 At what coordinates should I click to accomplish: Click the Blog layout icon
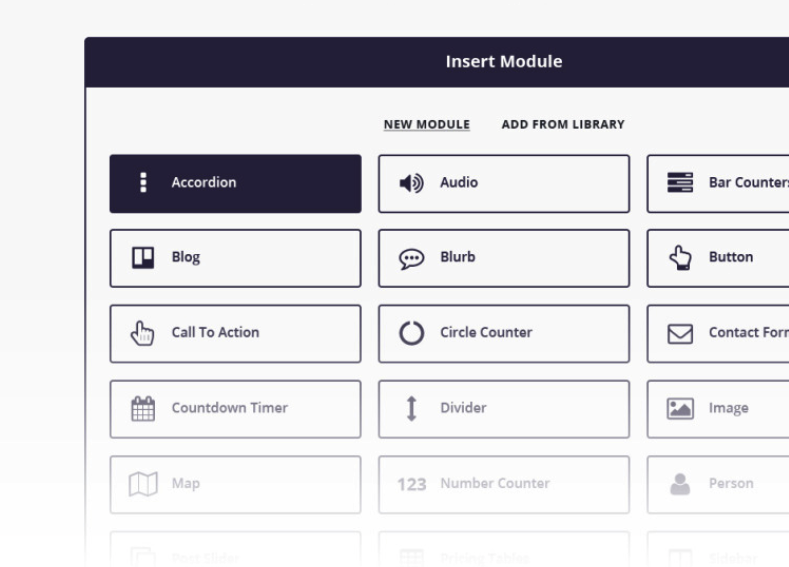[x=143, y=258]
